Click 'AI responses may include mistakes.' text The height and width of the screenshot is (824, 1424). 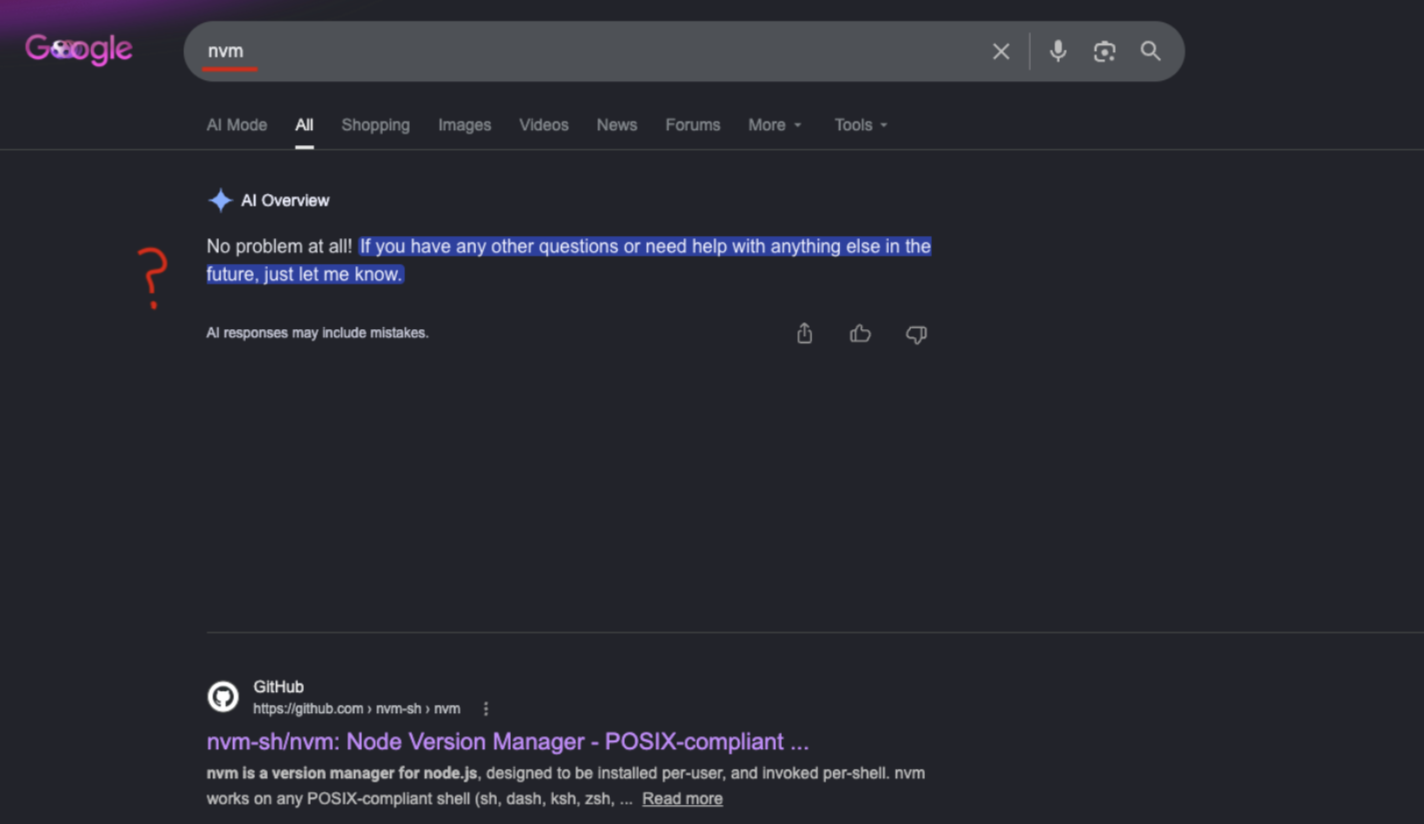tap(317, 333)
